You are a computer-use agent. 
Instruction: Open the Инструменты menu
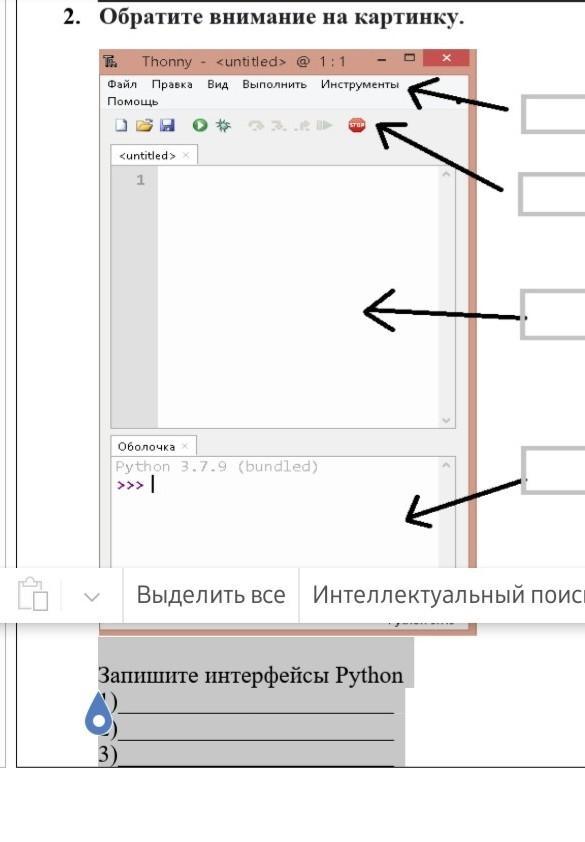point(360,84)
